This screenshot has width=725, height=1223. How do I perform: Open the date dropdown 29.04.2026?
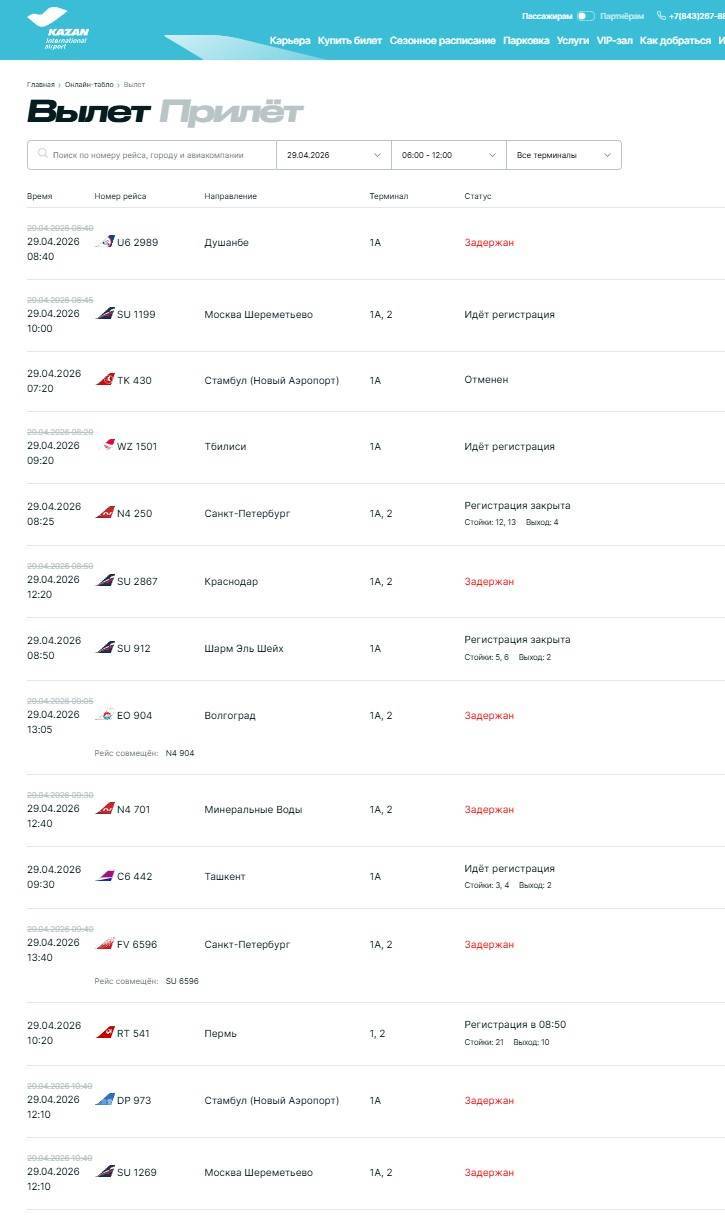tap(333, 155)
